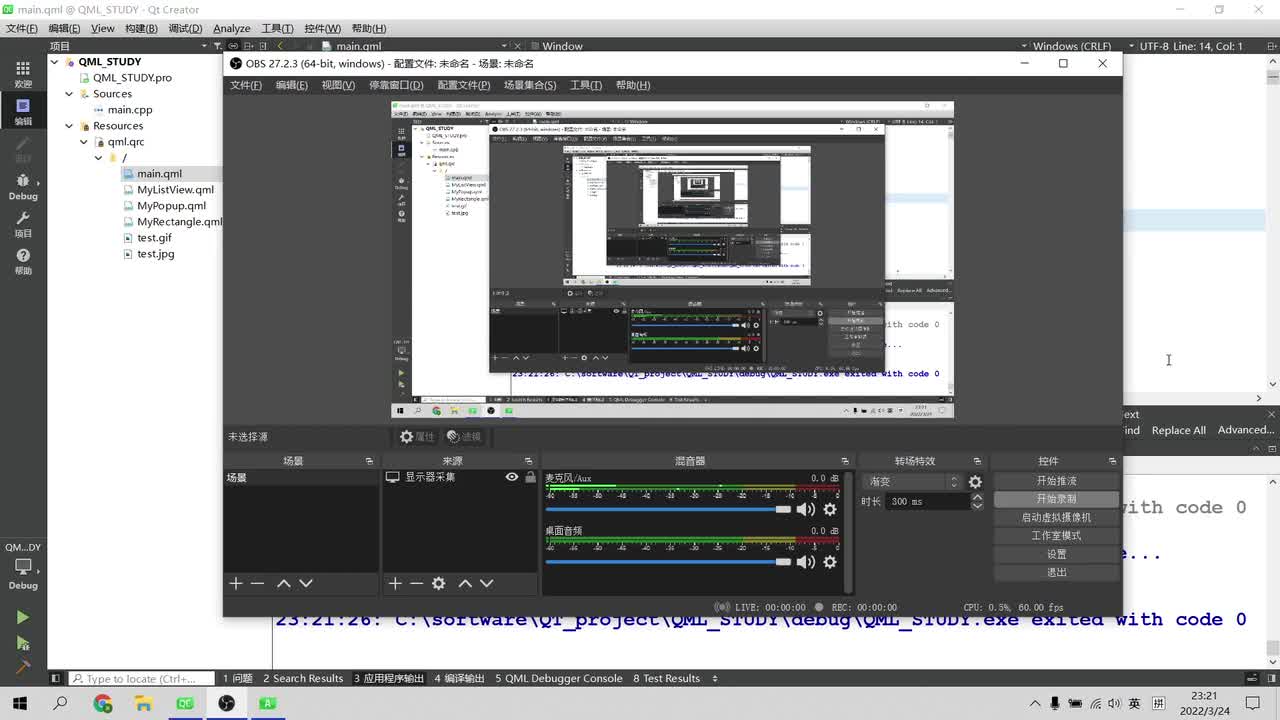Viewport: 1280px width, 720px height.
Task: Open OBS 停靠窗口(D) menu
Action: (x=396, y=85)
